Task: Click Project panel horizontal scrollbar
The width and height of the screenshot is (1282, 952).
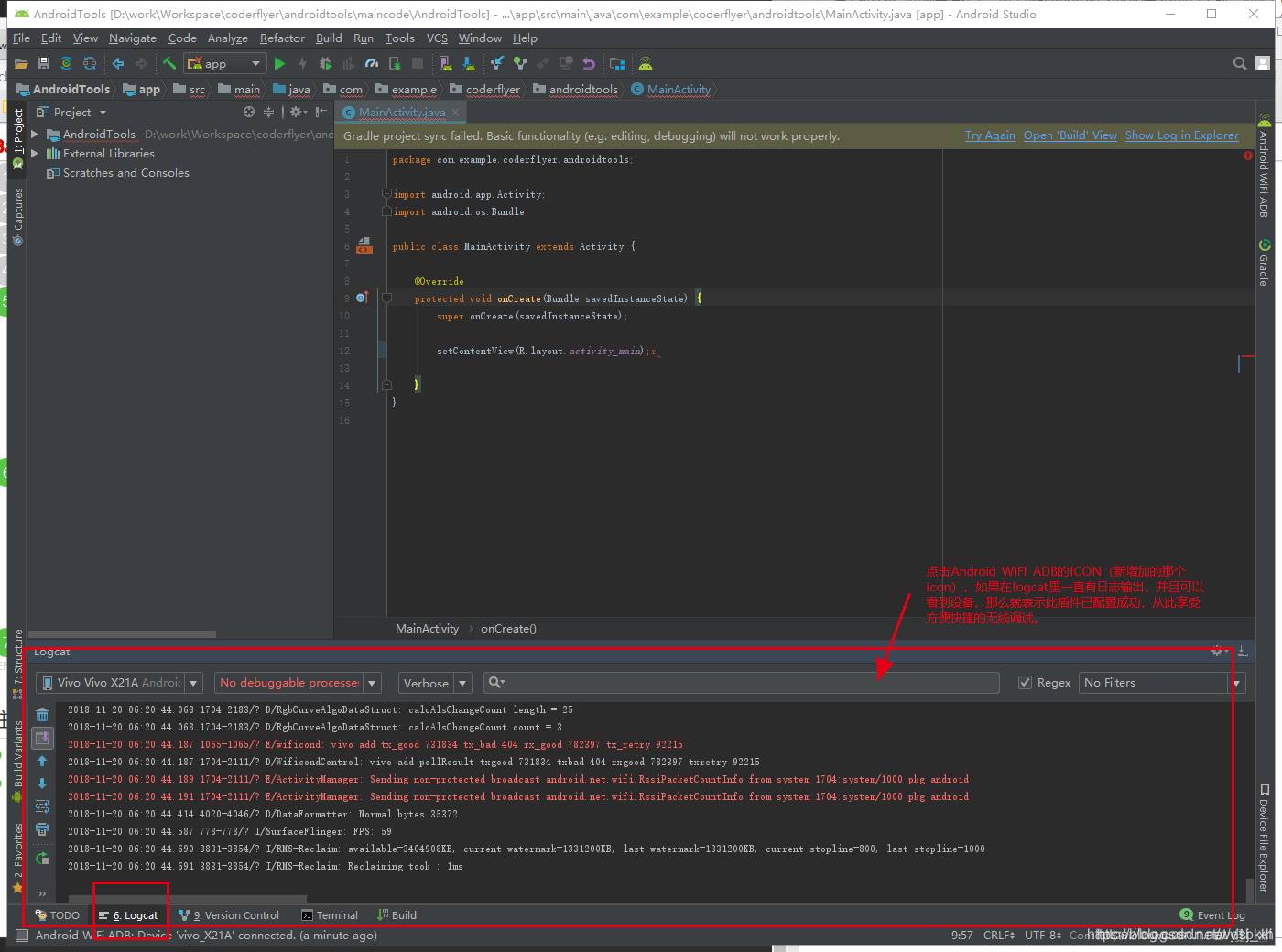Action: click(x=123, y=633)
